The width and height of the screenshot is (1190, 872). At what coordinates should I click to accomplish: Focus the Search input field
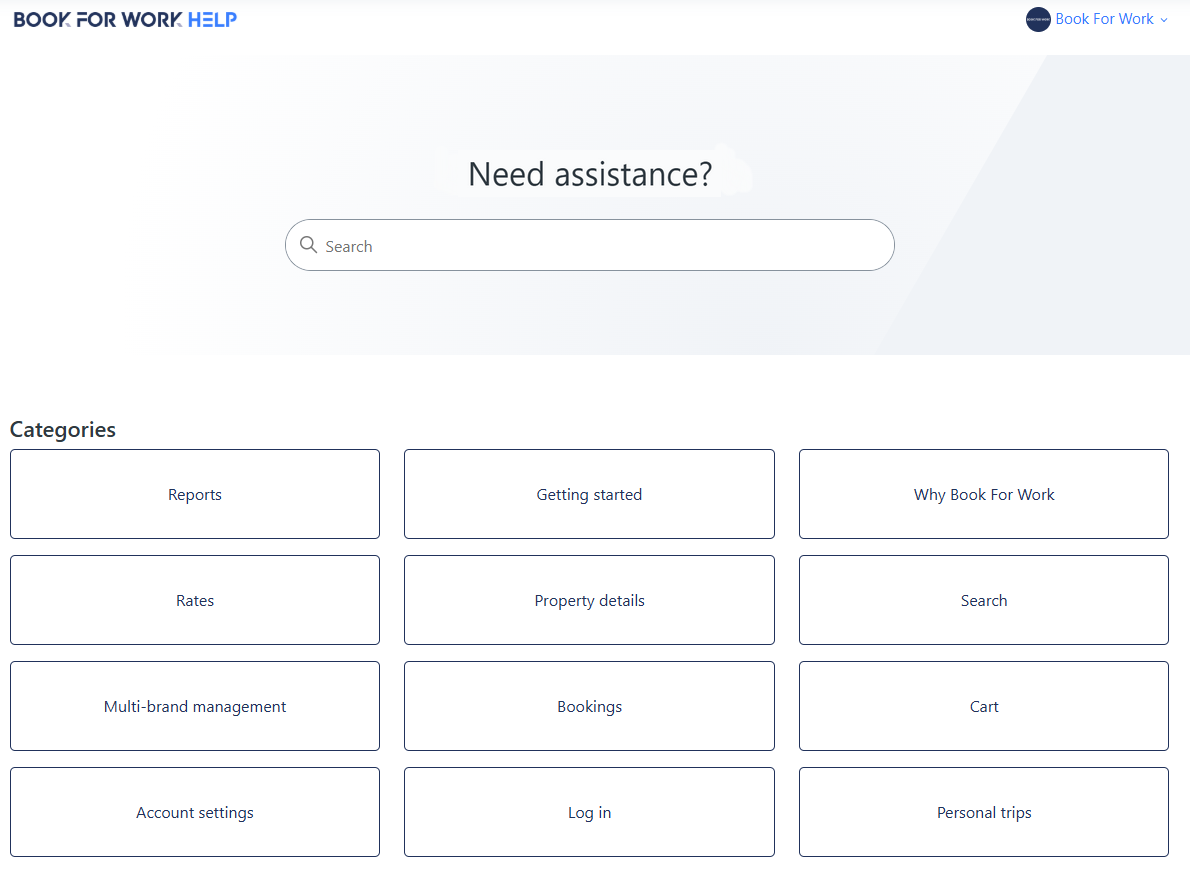[x=590, y=245]
